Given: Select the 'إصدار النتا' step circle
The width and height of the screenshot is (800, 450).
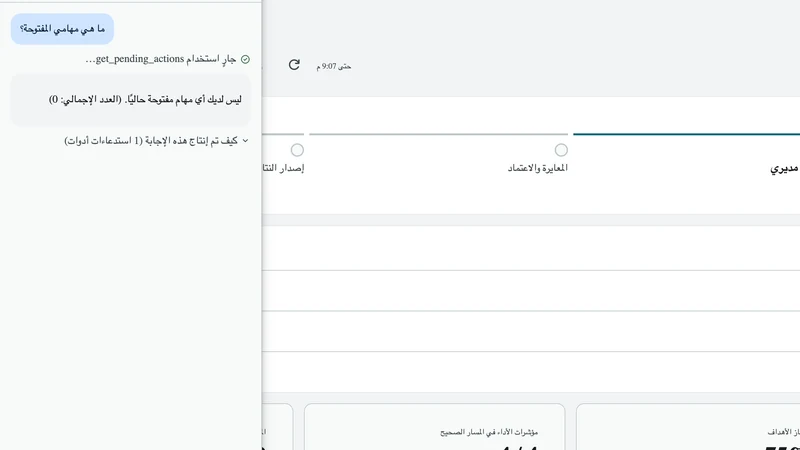Looking at the screenshot, I should tap(297, 150).
